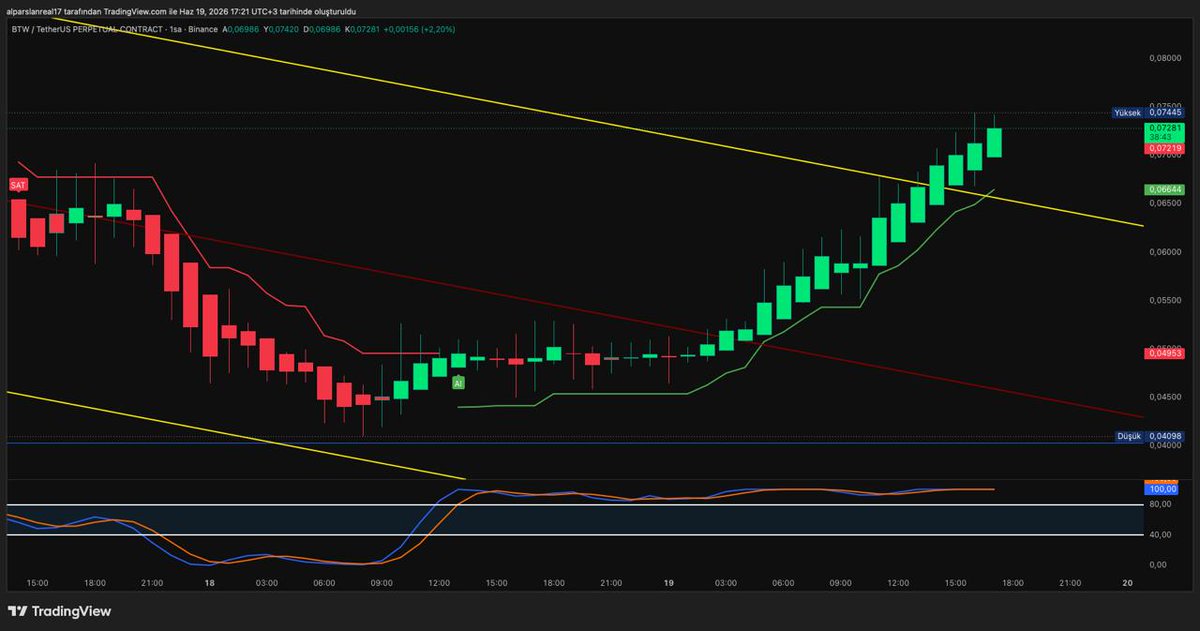Click the low value D0,06986
Viewport: 1200px width, 631px height.
coord(323,30)
